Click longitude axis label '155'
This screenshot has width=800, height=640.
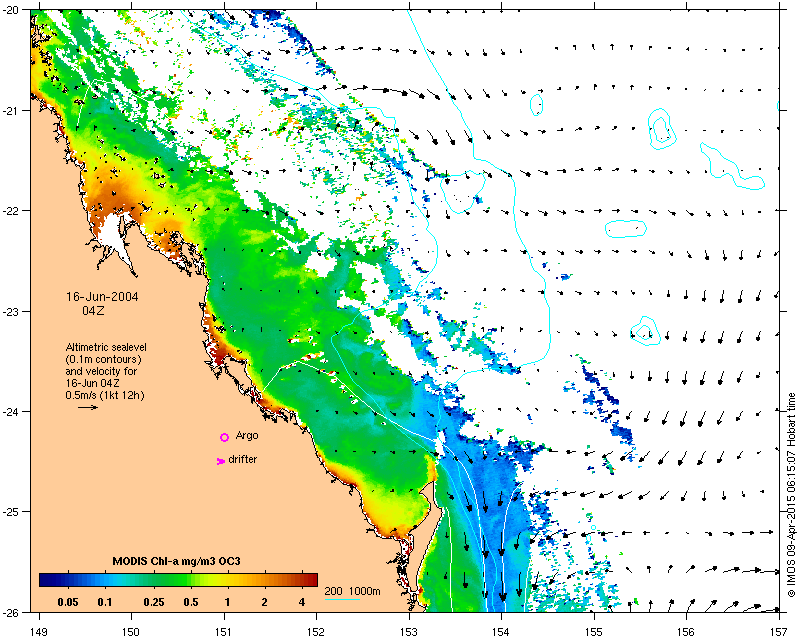pos(594,632)
